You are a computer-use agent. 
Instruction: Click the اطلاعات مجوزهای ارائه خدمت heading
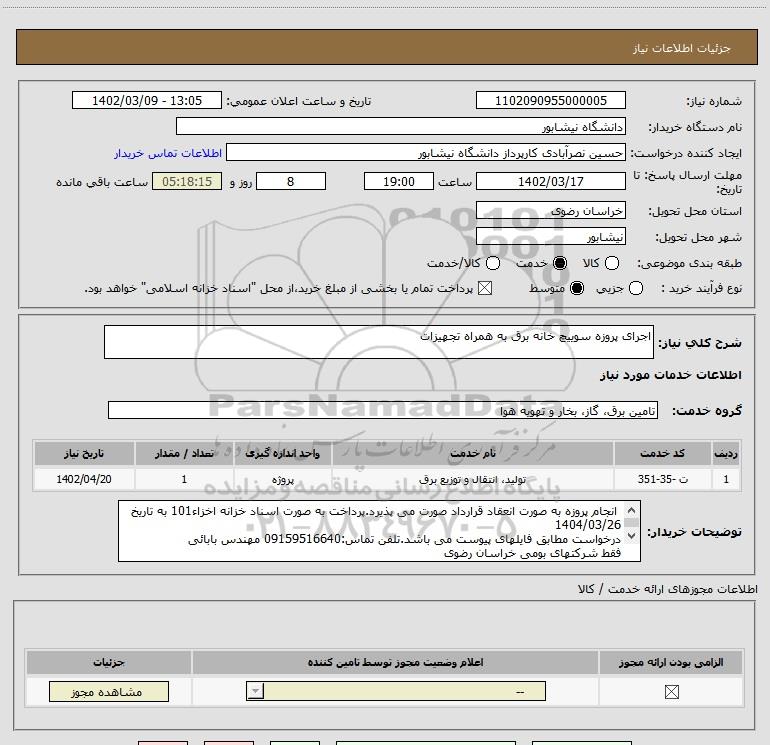coord(667,589)
